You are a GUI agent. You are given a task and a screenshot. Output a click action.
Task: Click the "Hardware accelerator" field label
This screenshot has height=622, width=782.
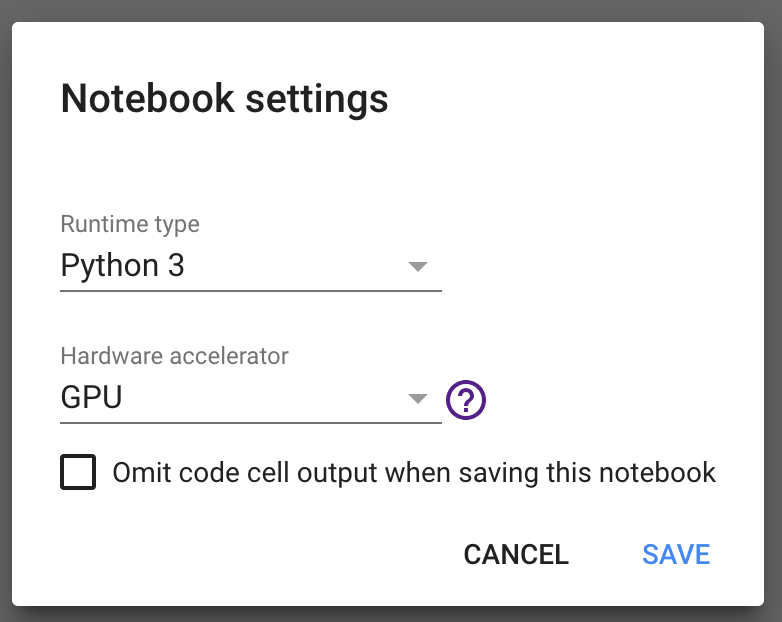point(174,356)
